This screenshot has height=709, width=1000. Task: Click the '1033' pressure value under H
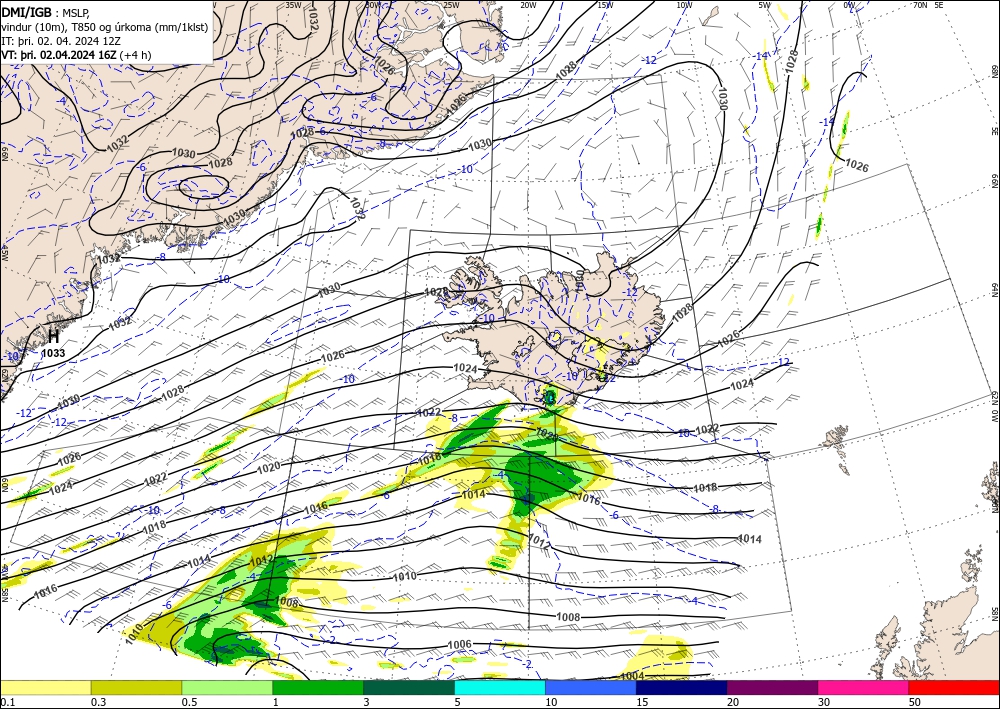pos(53,353)
